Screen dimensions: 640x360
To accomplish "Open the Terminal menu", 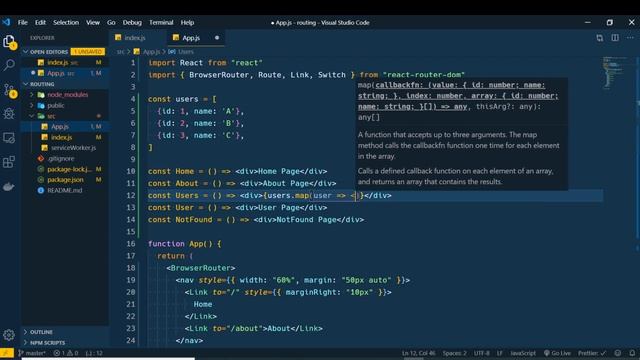I will 161,22.
